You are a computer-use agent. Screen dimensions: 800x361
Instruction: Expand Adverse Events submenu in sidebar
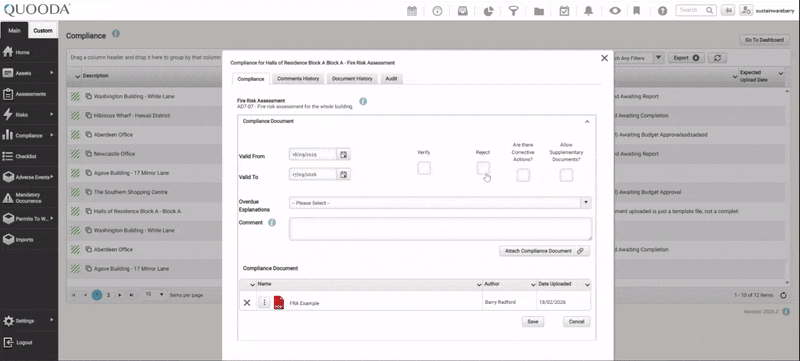pos(52,177)
